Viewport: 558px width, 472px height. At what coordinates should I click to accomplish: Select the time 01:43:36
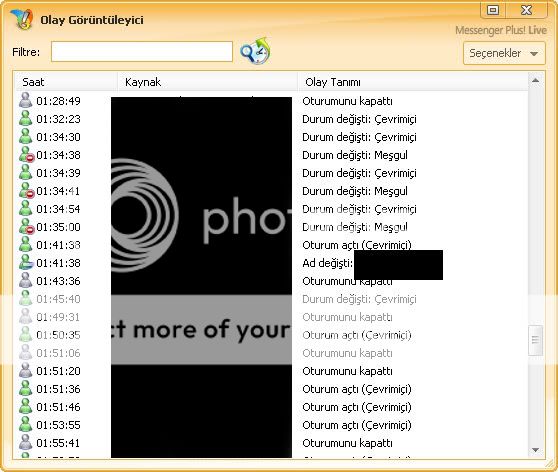58,281
